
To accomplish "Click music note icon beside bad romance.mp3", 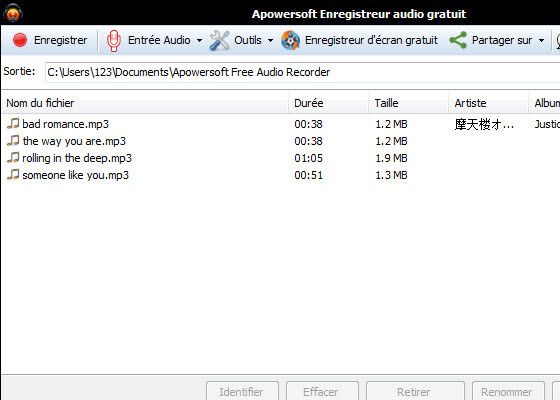I will click(x=13, y=124).
